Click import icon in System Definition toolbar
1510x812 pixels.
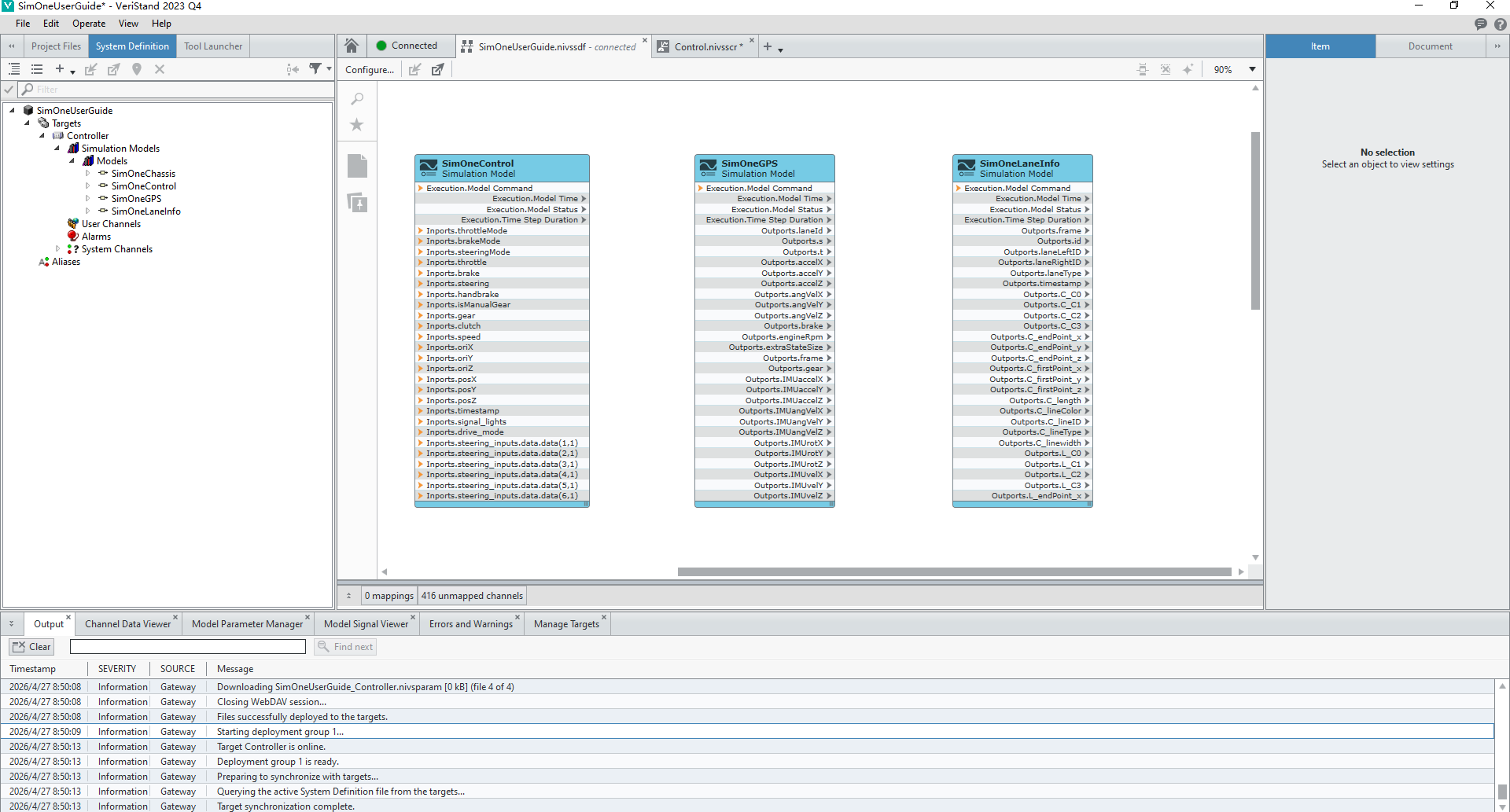91,69
